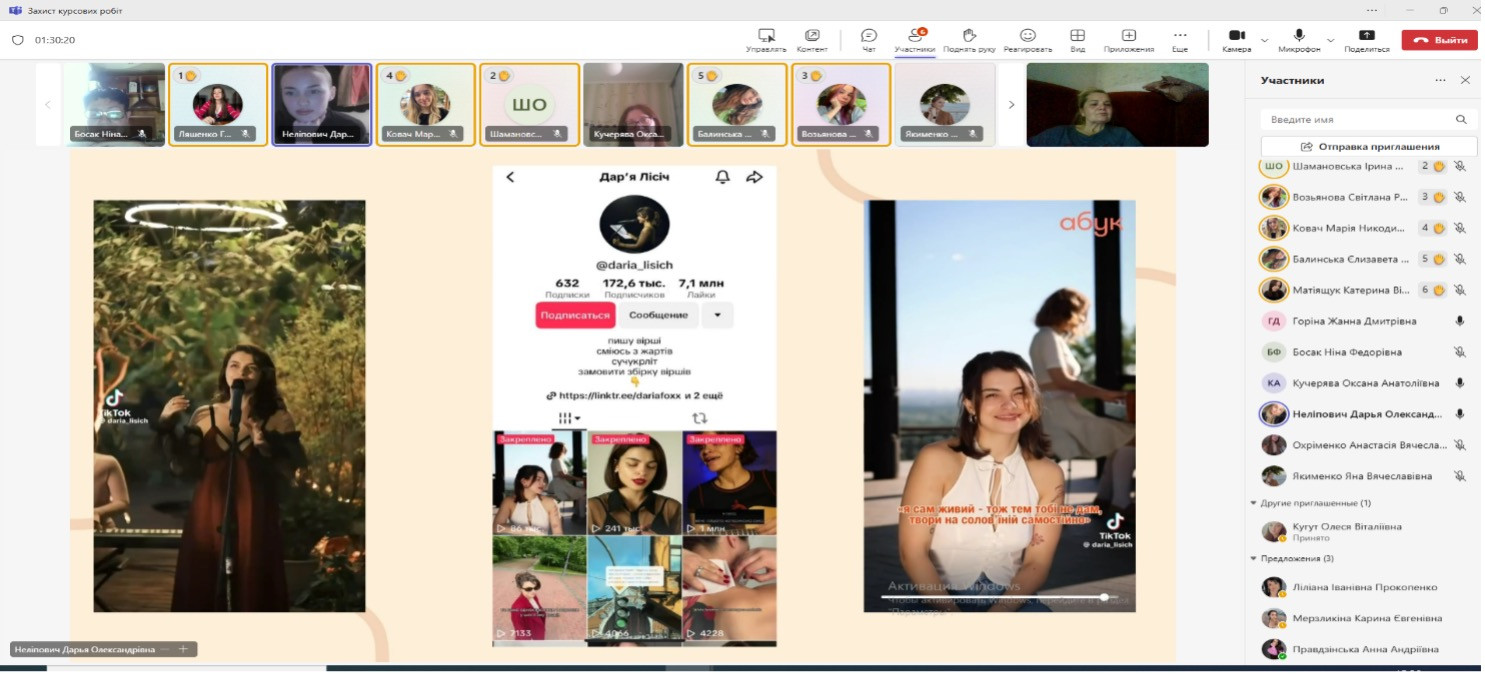Viewport: 1485px width, 675px height.
Task: Click the back arrow in TikTok profile header
Action: tap(510, 177)
